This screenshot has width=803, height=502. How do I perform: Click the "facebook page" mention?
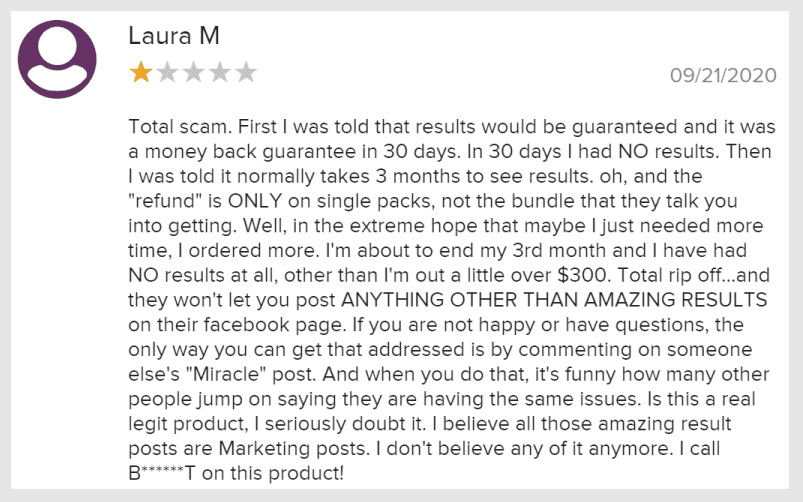coord(273,325)
